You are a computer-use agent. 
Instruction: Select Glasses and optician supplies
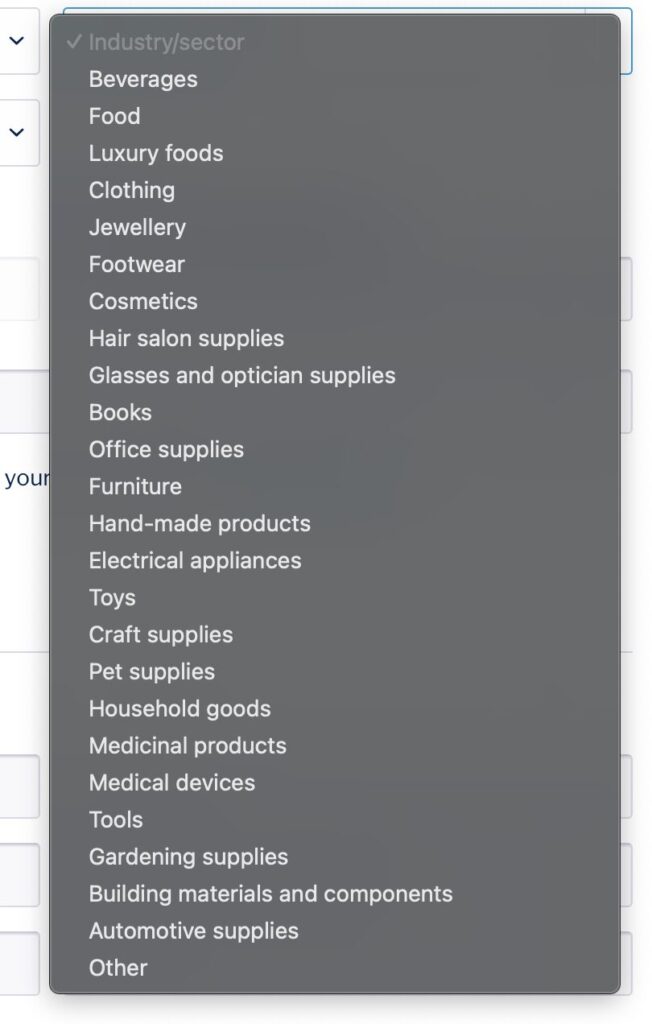point(242,375)
